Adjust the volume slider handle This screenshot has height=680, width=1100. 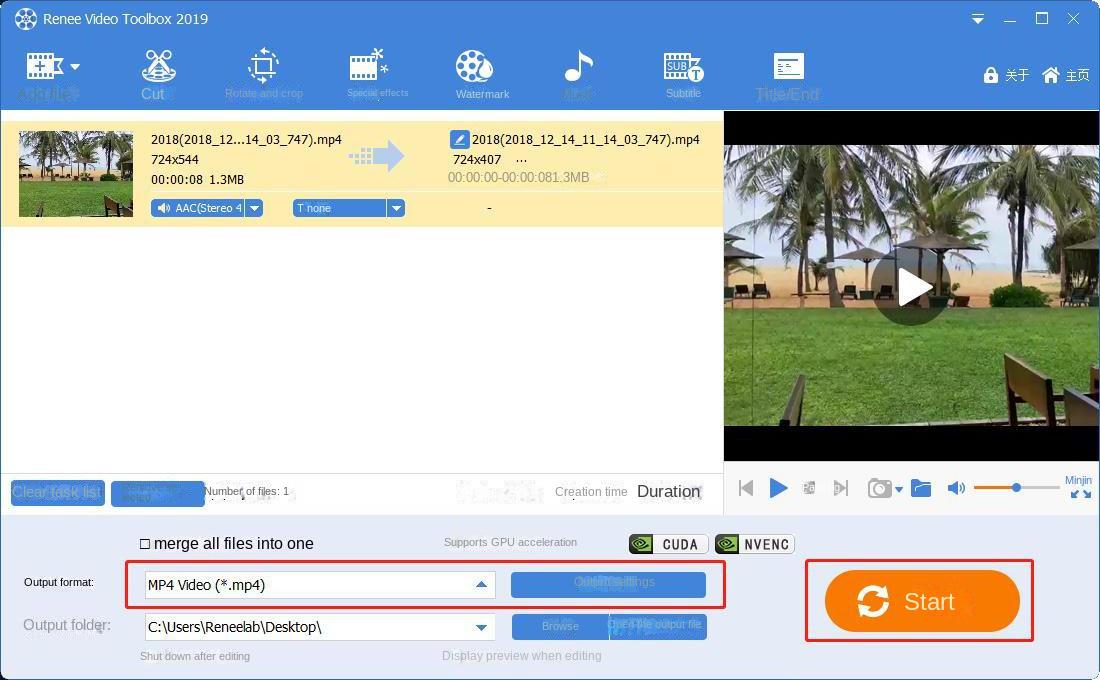[1016, 487]
